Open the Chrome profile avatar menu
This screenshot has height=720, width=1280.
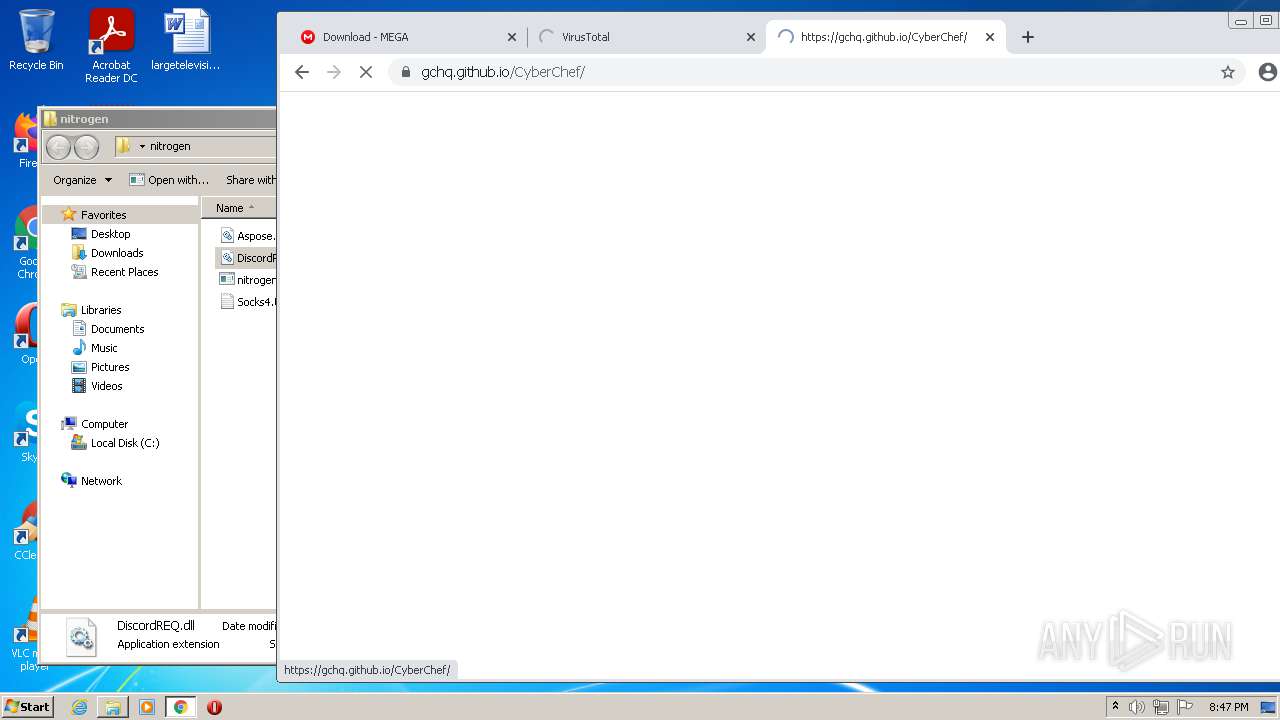tap(1268, 72)
